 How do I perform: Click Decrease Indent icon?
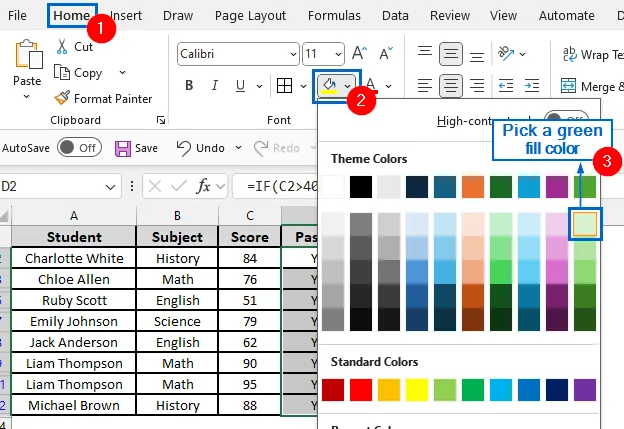[506, 86]
